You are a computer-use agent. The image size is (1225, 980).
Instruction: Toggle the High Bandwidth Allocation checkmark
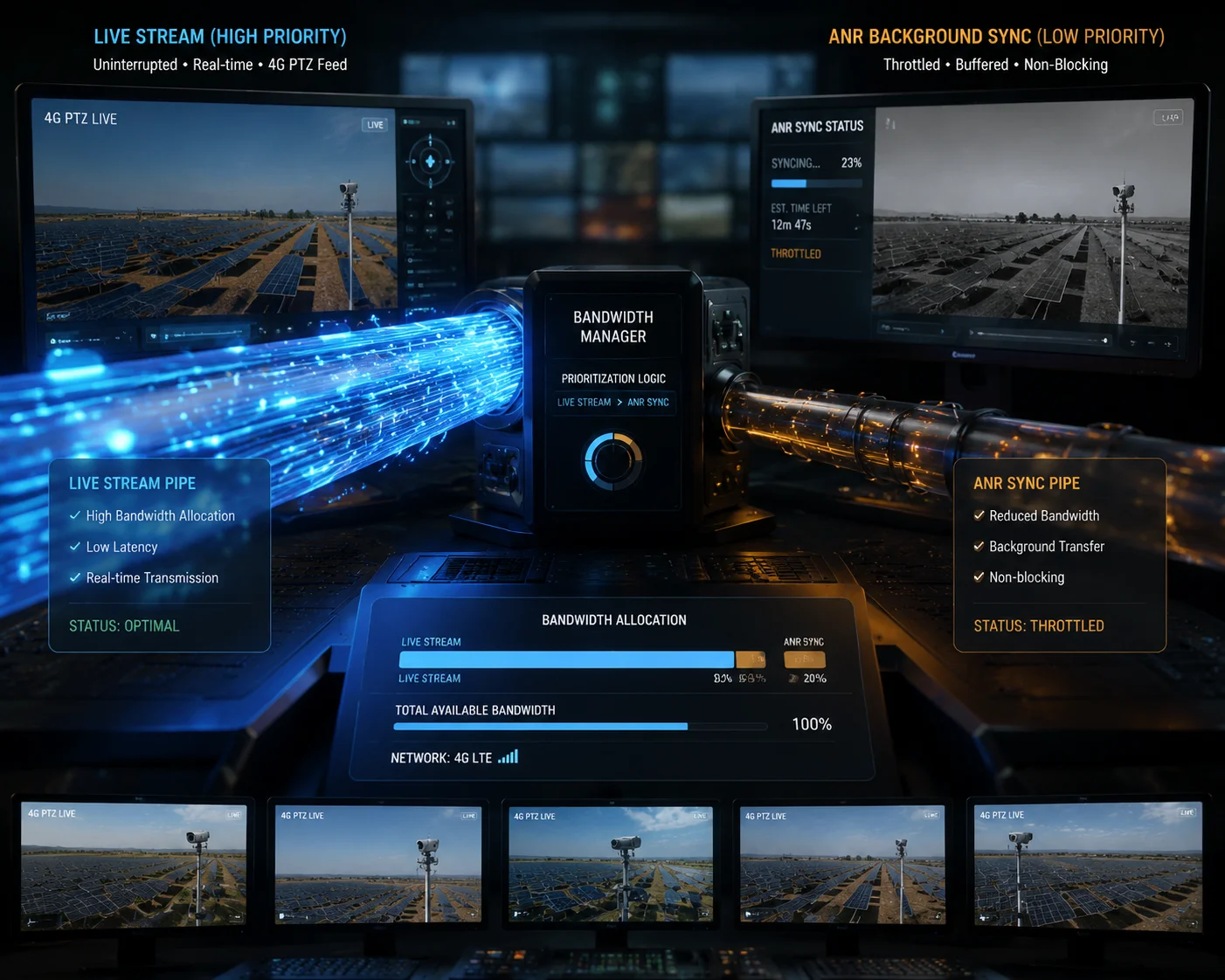(x=75, y=515)
